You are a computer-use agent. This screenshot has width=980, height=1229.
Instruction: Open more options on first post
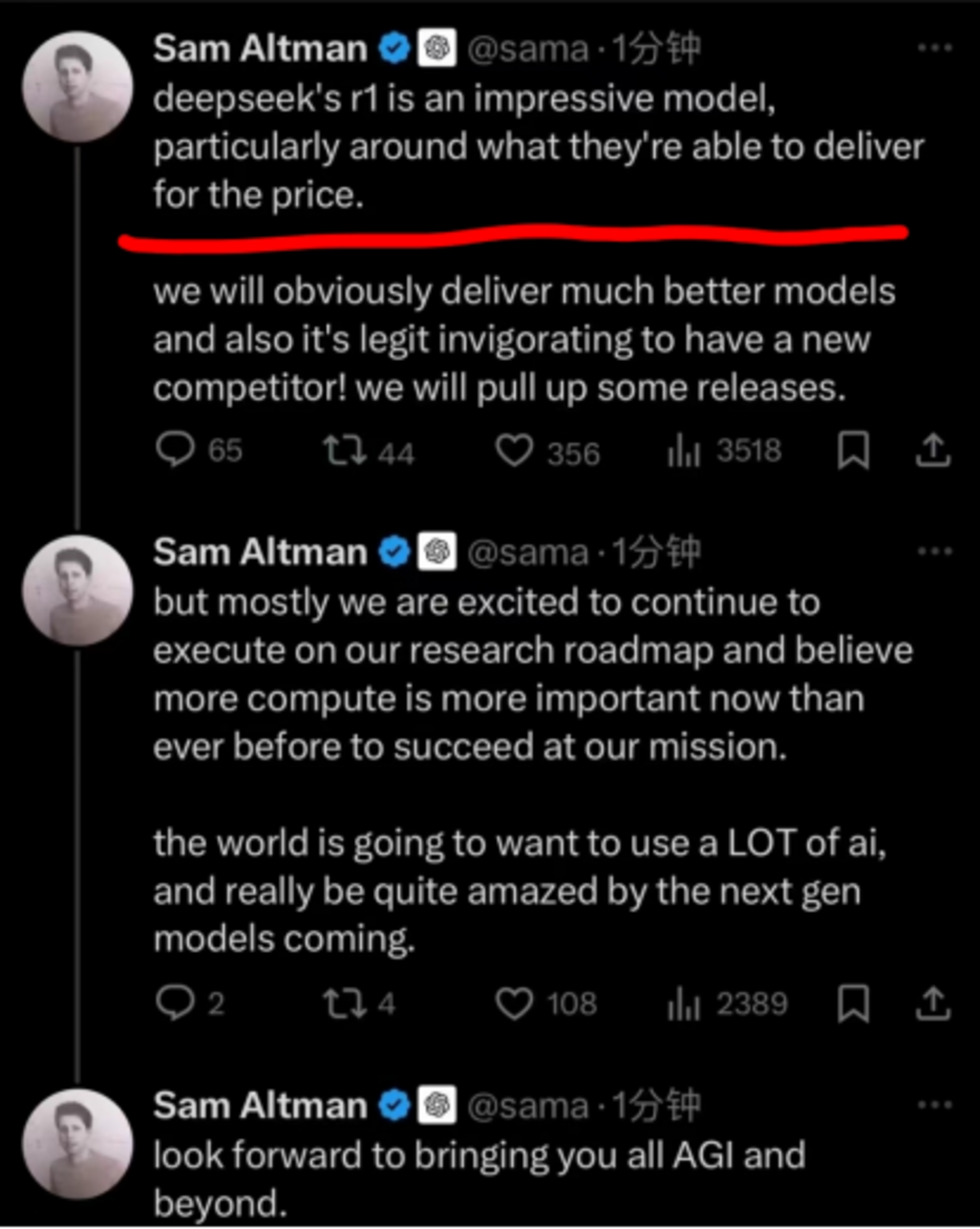(934, 48)
